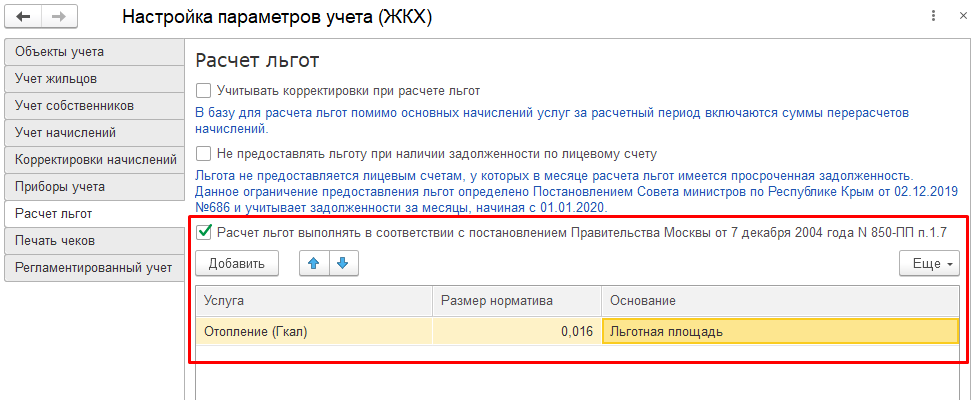Toggle Не предоставлять льготу при задолженности checkbox
The width and height of the screenshot is (978, 400).
pos(203,153)
